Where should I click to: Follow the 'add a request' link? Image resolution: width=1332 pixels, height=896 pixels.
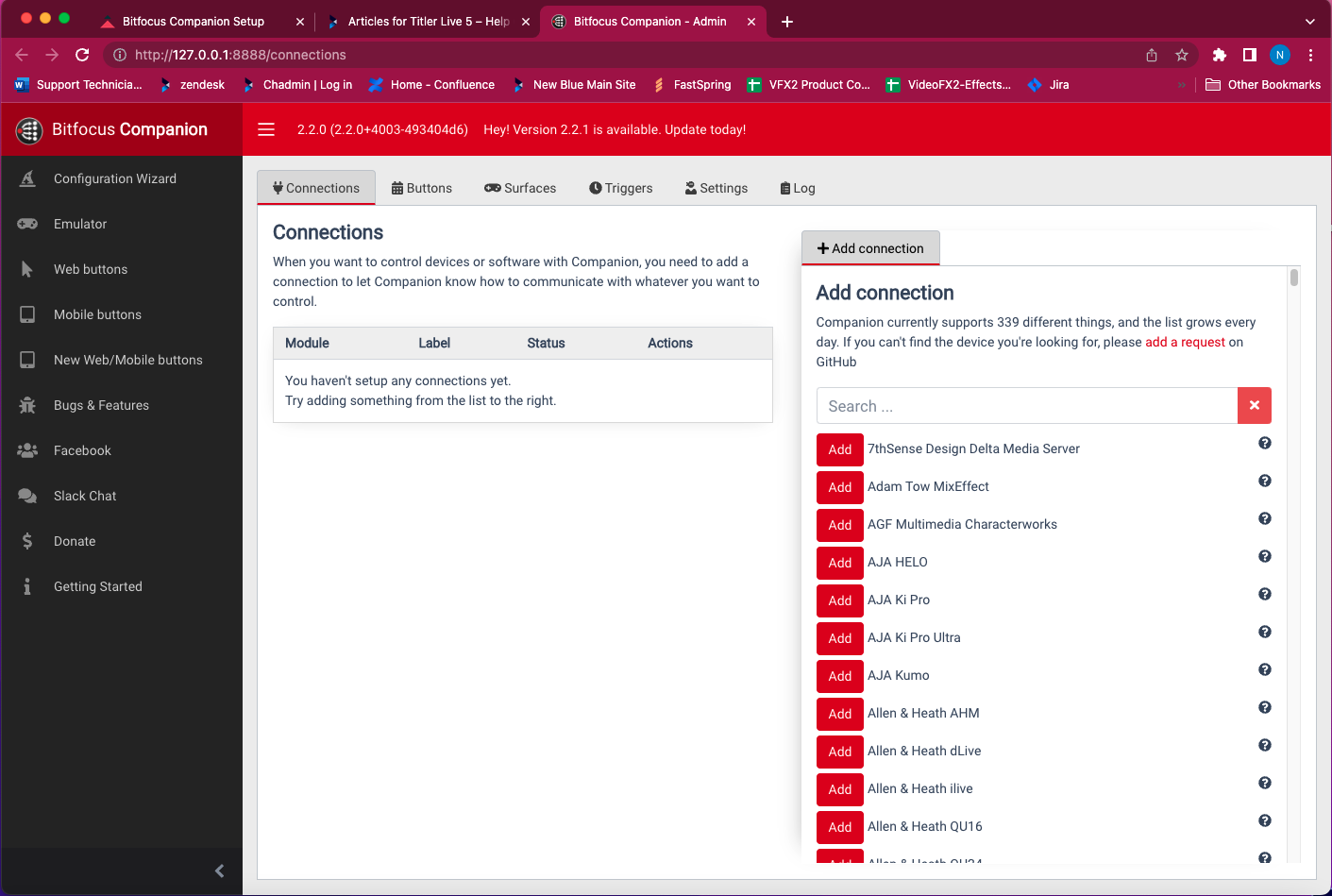[x=1185, y=342]
